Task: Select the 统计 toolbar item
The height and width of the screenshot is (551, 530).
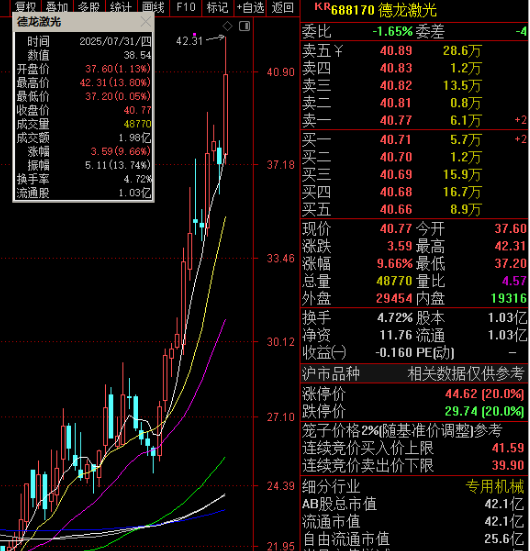Action: coord(121,7)
